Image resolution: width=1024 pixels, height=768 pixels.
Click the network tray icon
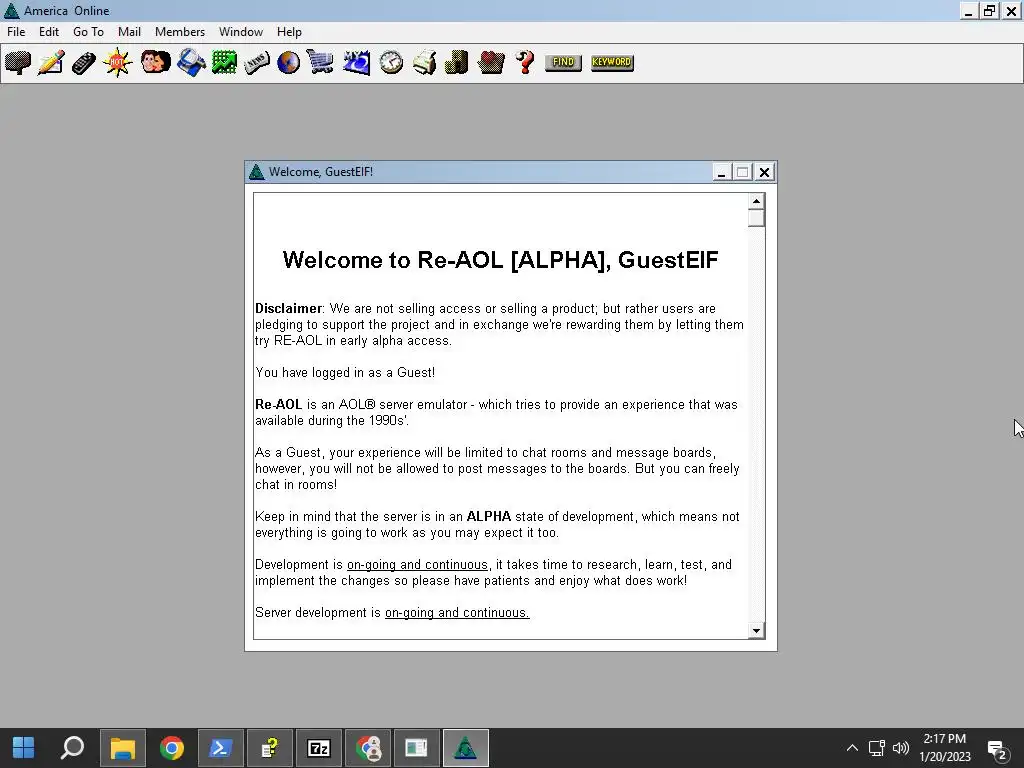pyautogui.click(x=876, y=748)
